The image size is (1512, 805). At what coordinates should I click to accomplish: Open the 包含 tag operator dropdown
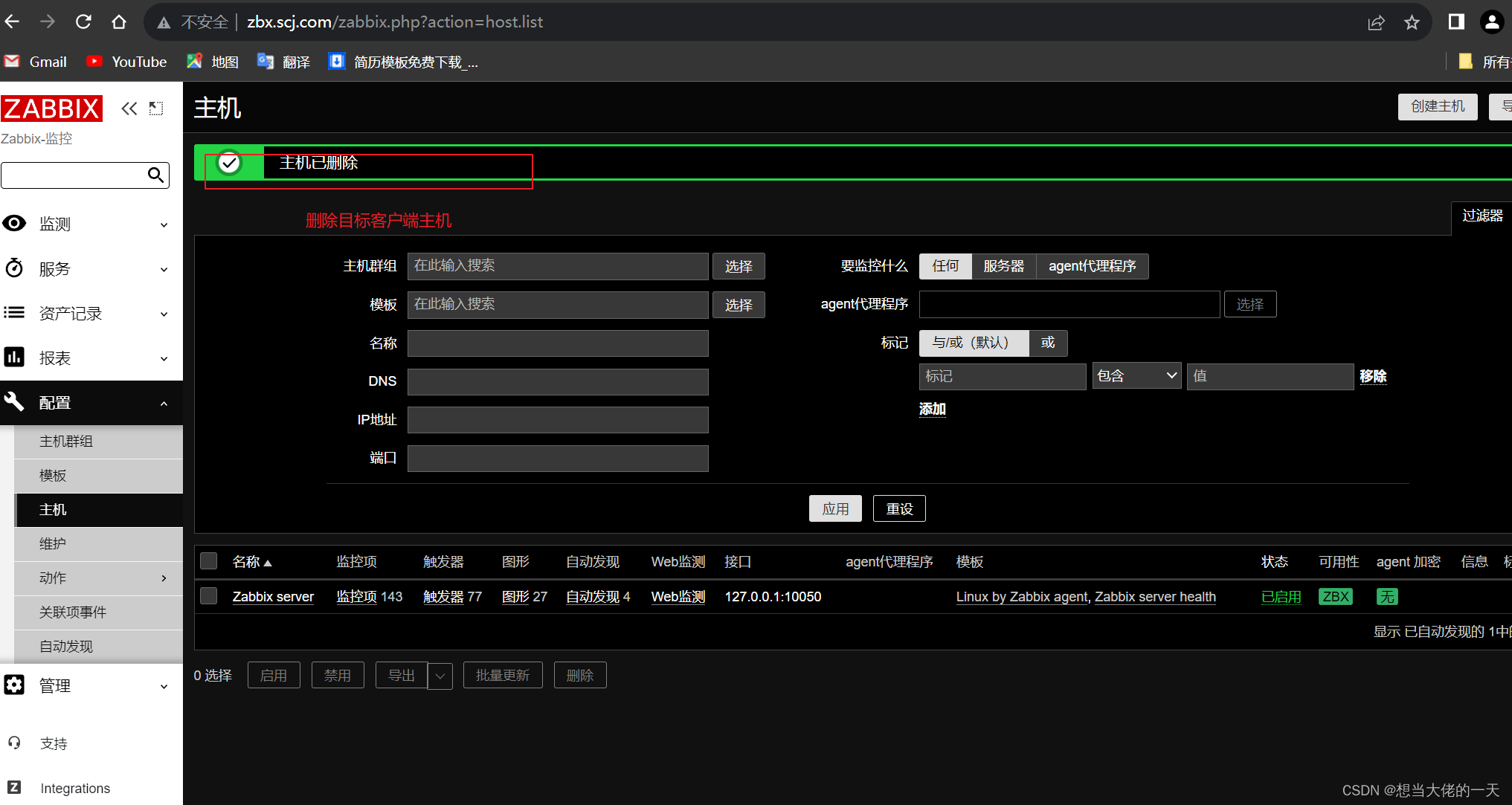[x=1136, y=376]
